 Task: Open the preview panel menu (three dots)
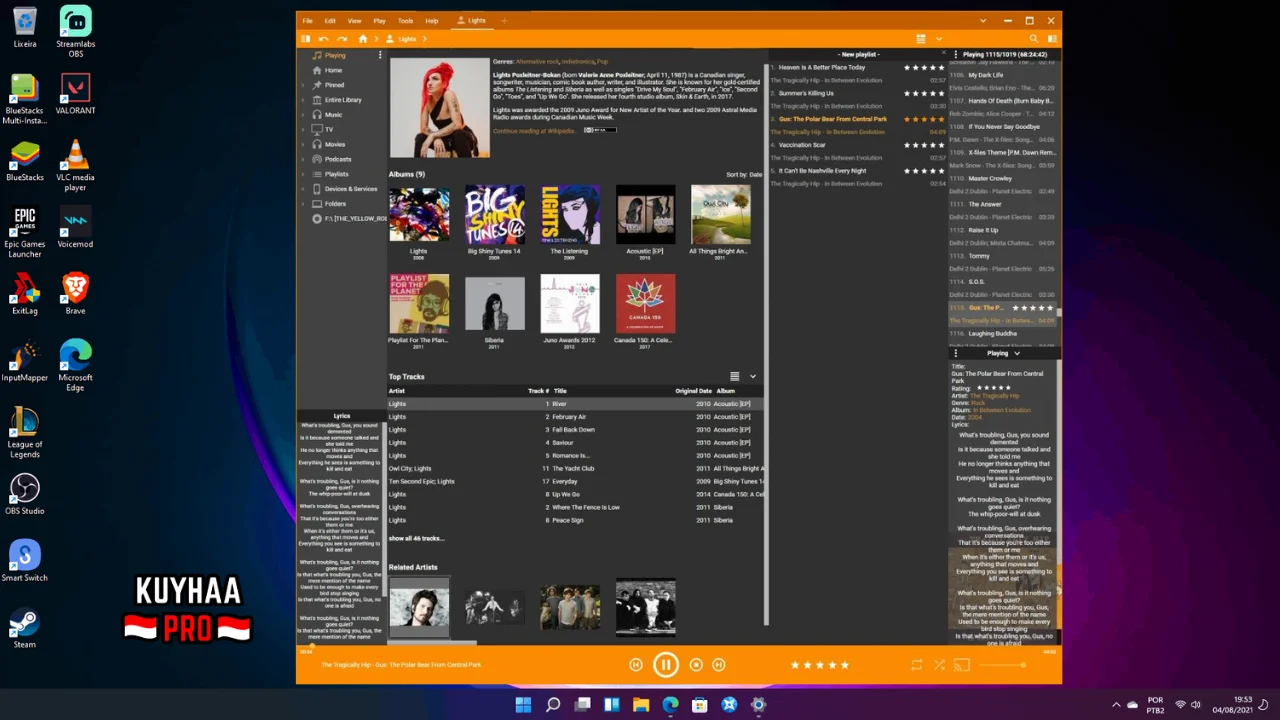point(955,353)
